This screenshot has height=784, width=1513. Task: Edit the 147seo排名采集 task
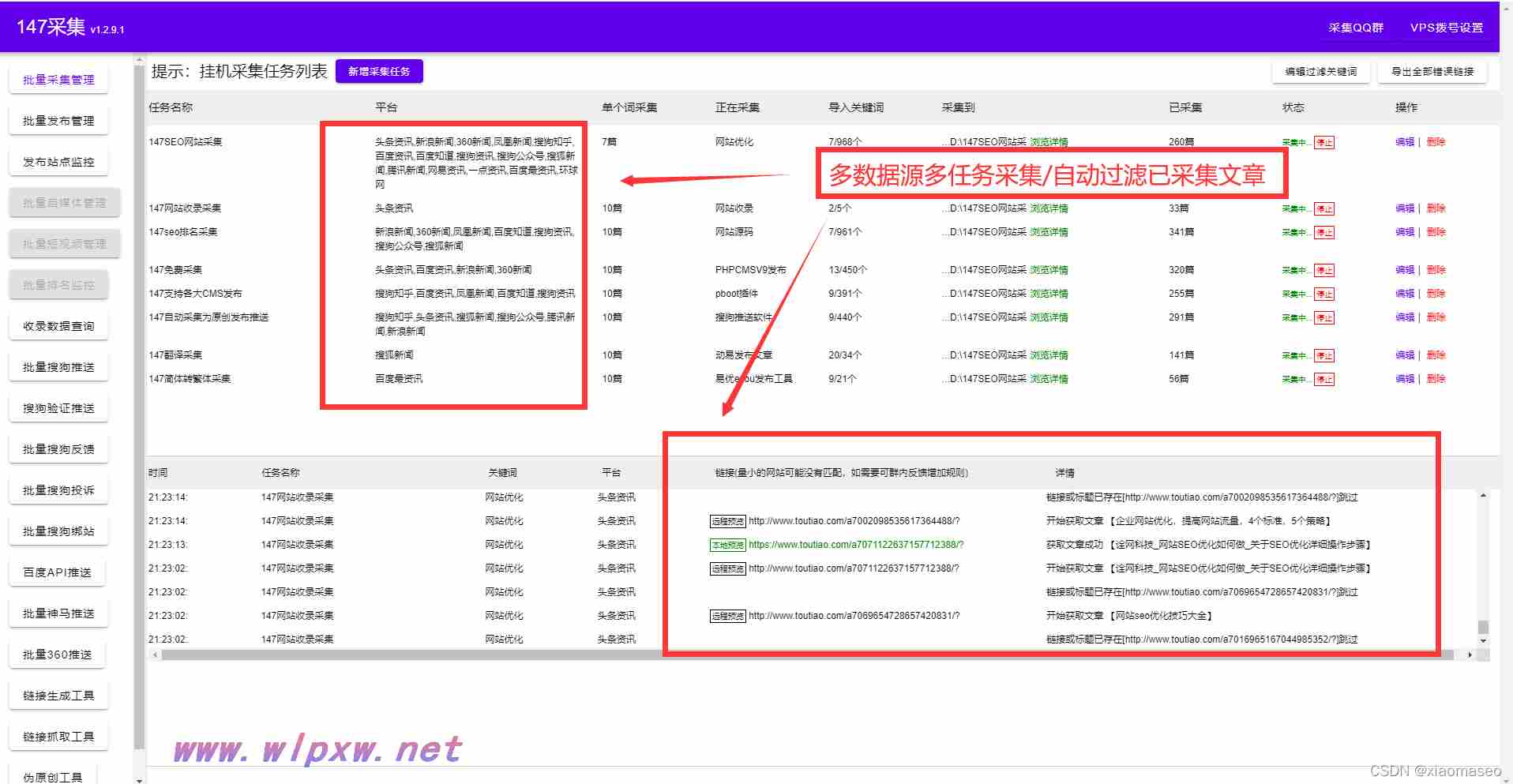(x=1405, y=232)
